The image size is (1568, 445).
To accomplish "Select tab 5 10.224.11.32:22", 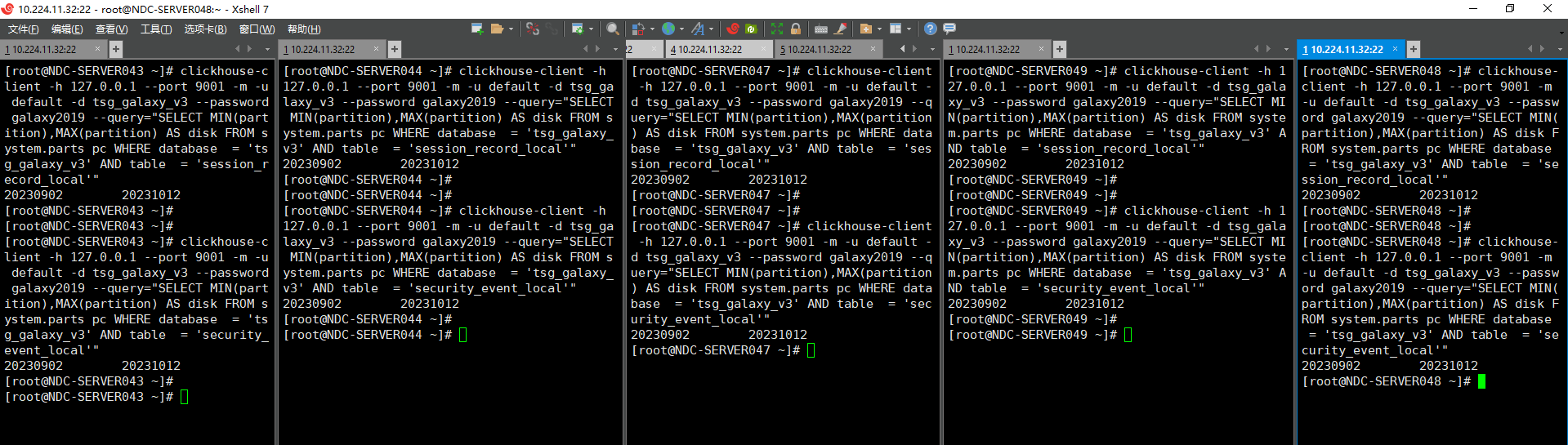I will point(819,49).
